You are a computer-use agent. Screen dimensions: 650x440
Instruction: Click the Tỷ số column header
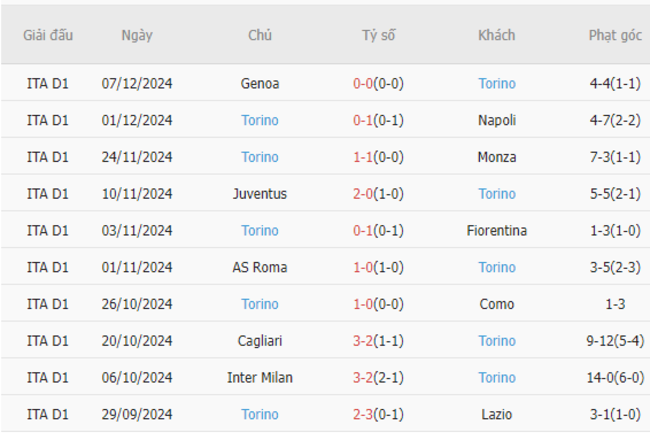point(378,35)
